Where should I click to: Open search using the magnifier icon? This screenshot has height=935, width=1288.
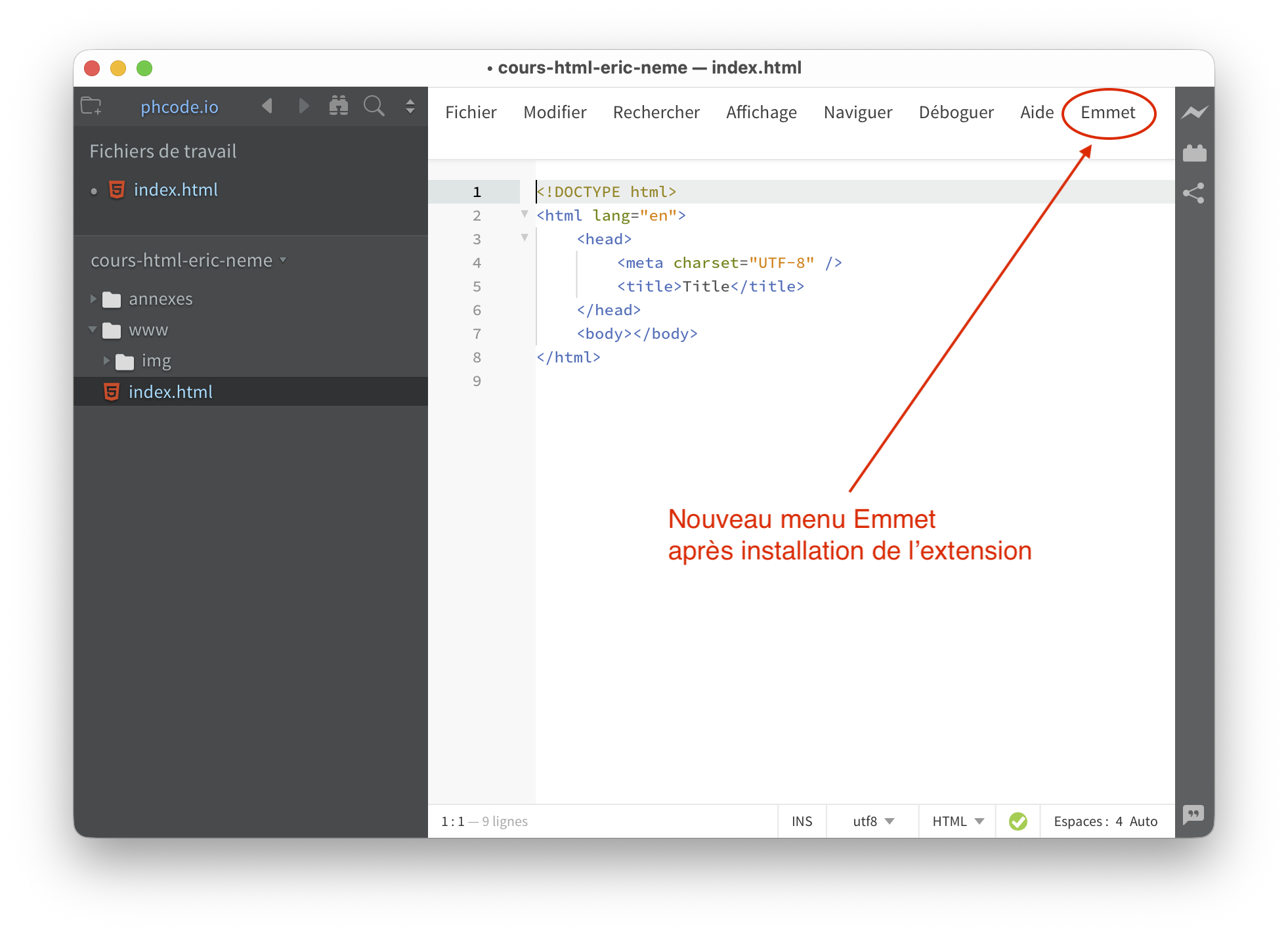pos(374,106)
